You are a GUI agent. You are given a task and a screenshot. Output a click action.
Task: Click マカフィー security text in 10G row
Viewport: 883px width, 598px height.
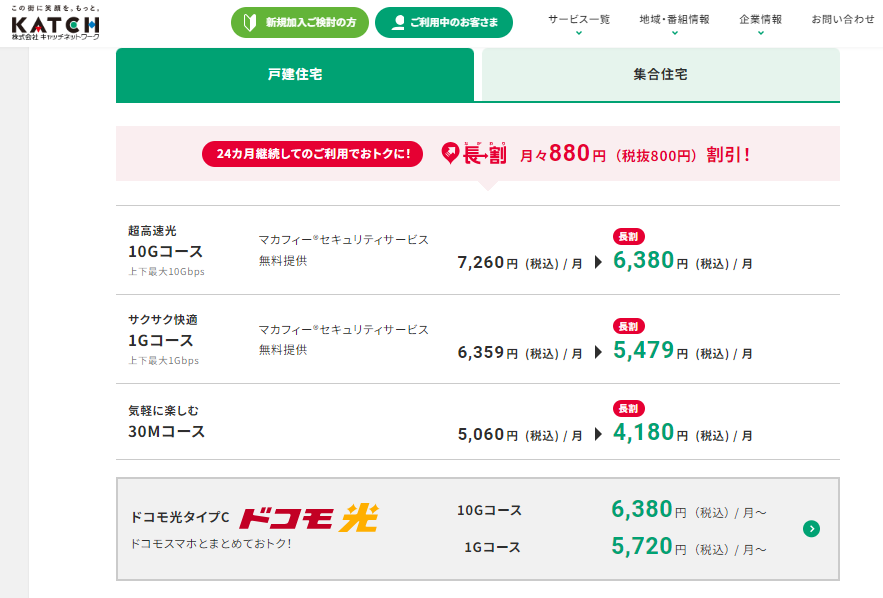(344, 250)
